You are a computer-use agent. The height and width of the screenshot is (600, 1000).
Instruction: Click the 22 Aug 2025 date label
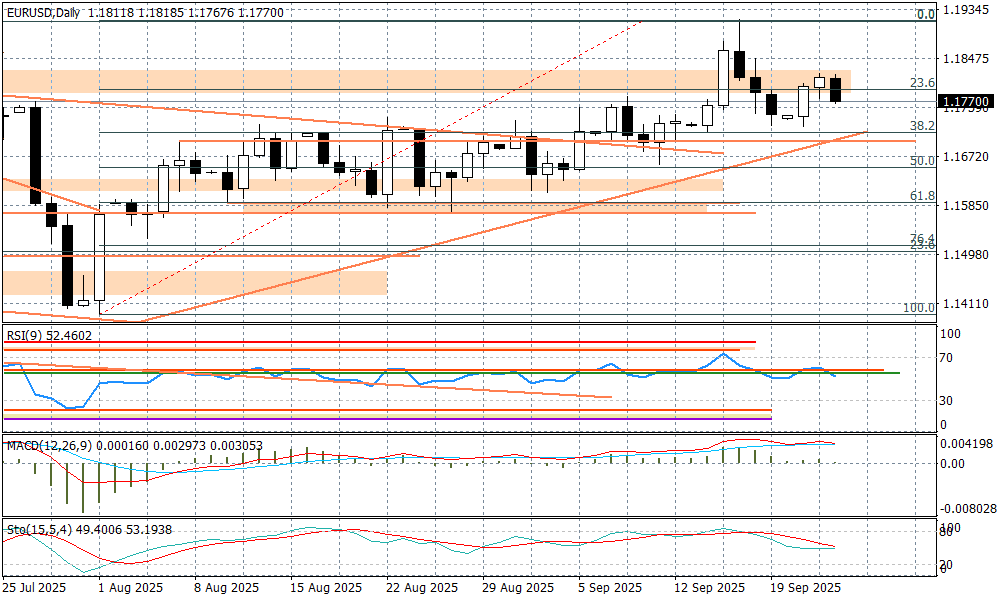tap(422, 587)
